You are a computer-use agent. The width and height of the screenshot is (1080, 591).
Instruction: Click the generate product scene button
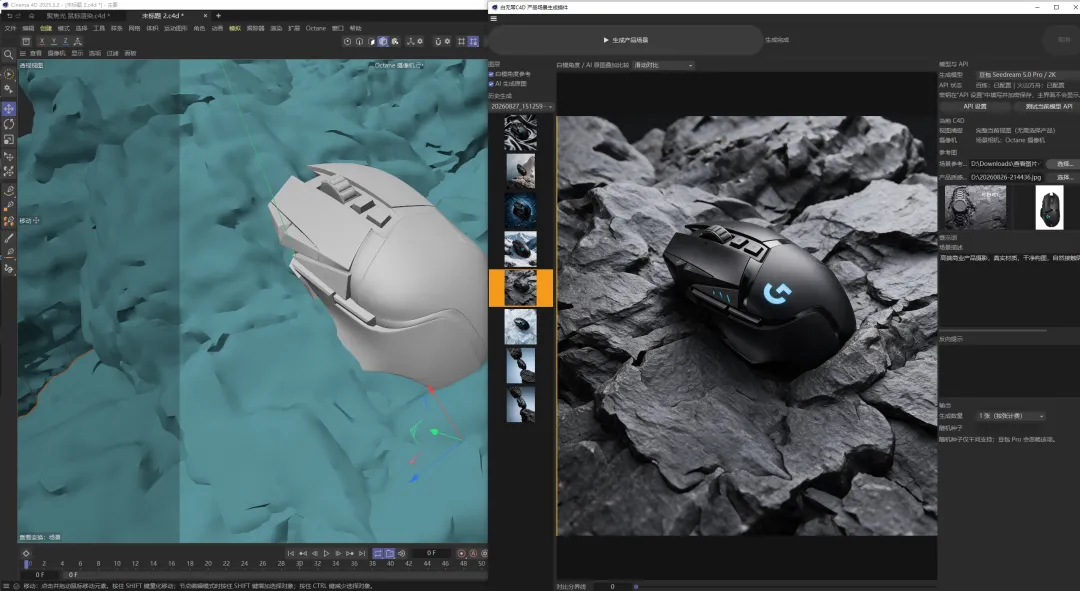(625, 40)
